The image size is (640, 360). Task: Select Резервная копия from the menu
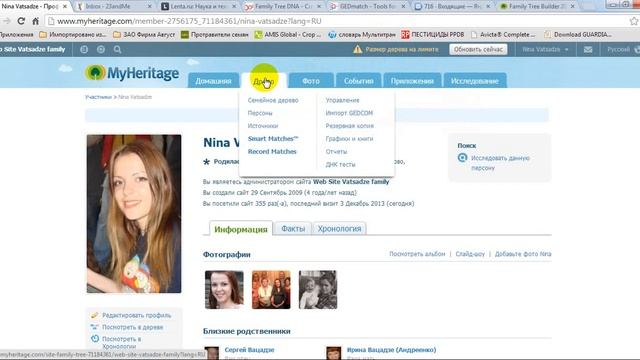349,126
